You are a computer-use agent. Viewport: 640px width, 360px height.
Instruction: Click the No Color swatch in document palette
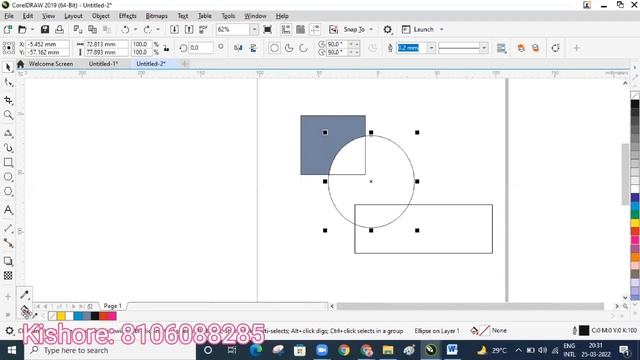52,316
